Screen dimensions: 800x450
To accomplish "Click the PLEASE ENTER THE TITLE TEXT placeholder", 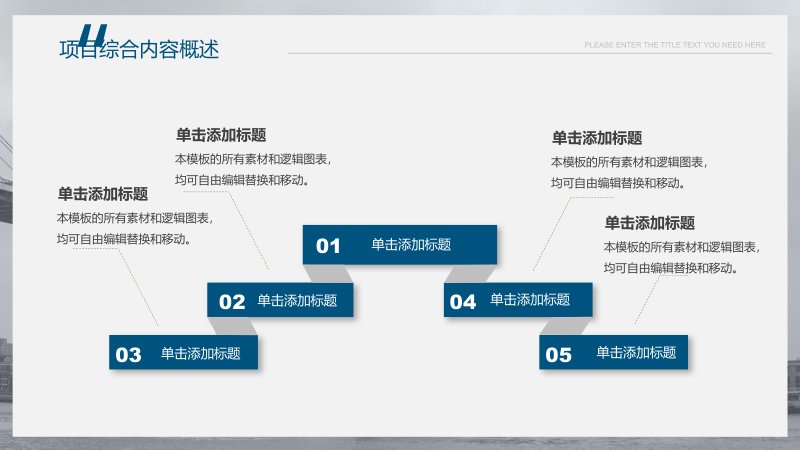I will coord(675,45).
